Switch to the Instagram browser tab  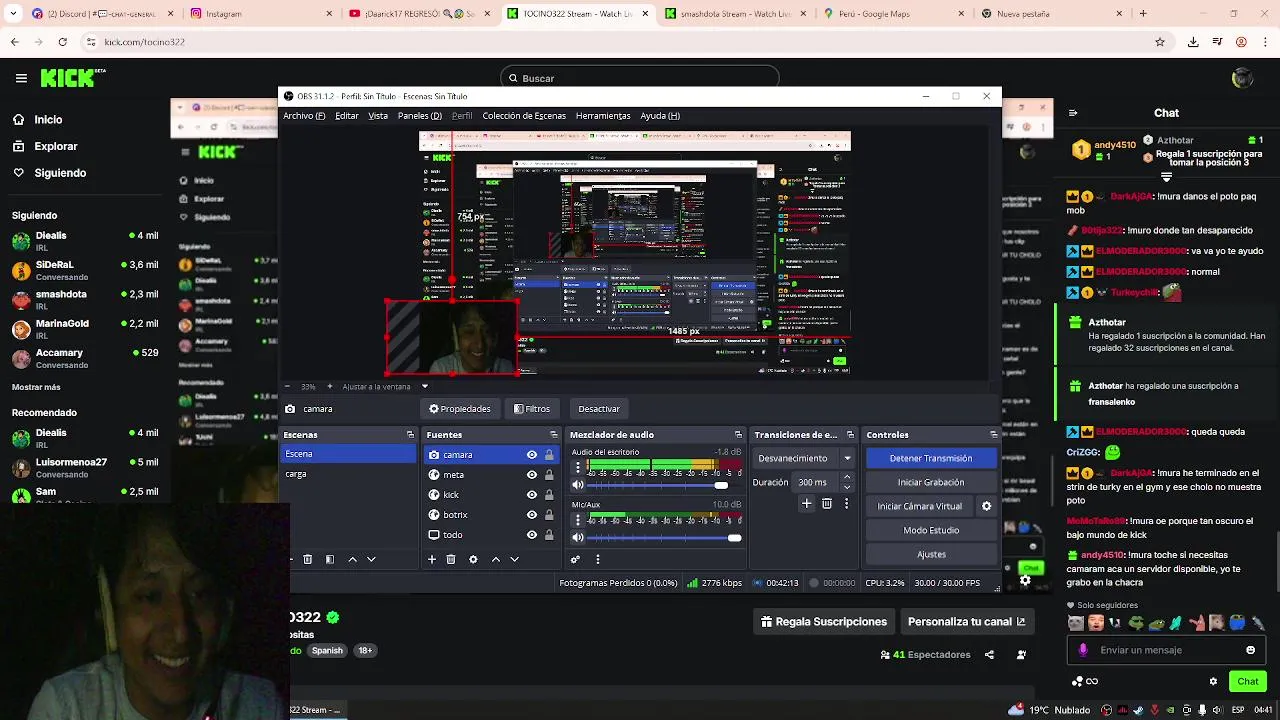tap(254, 14)
